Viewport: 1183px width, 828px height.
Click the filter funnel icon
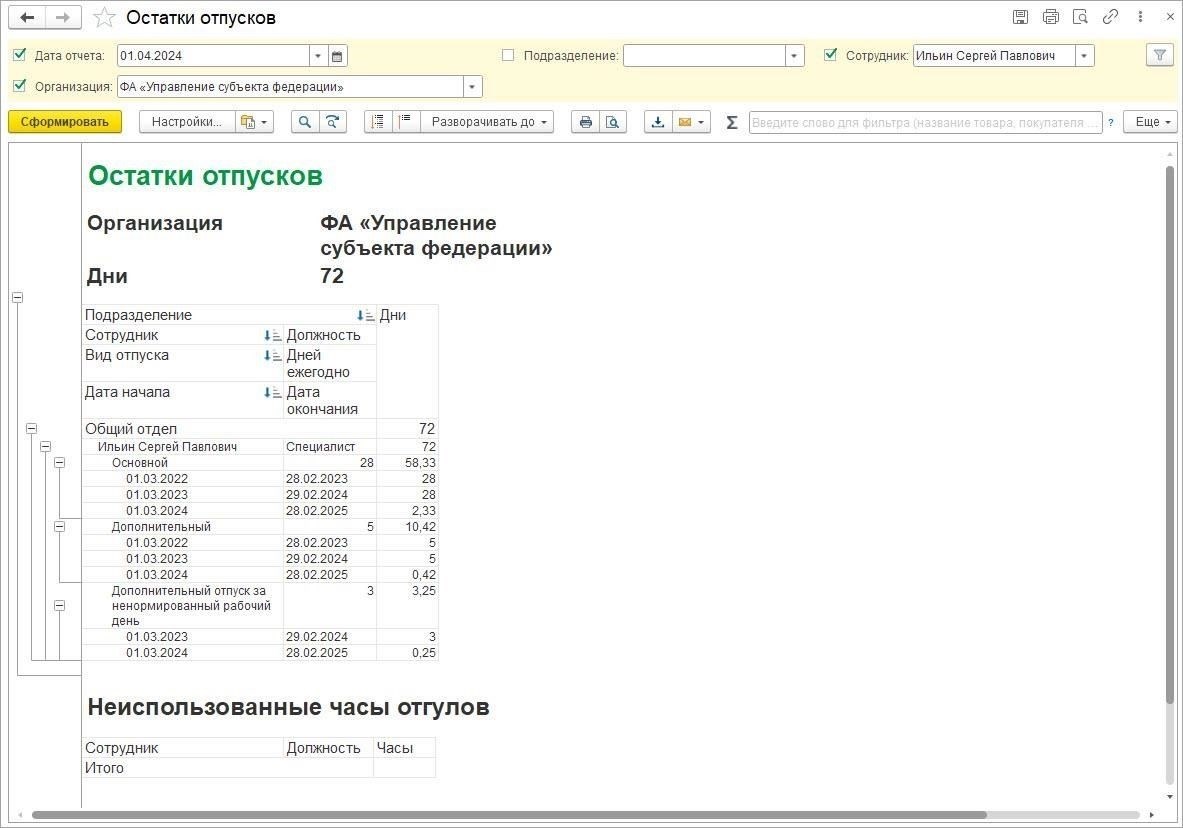[x=1159, y=56]
